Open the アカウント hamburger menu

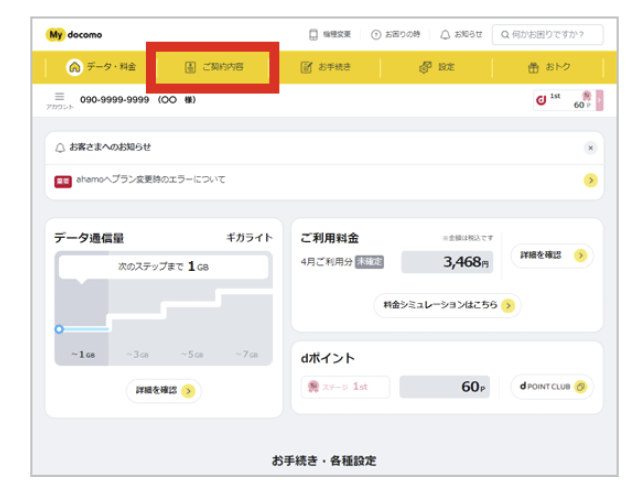(x=60, y=101)
